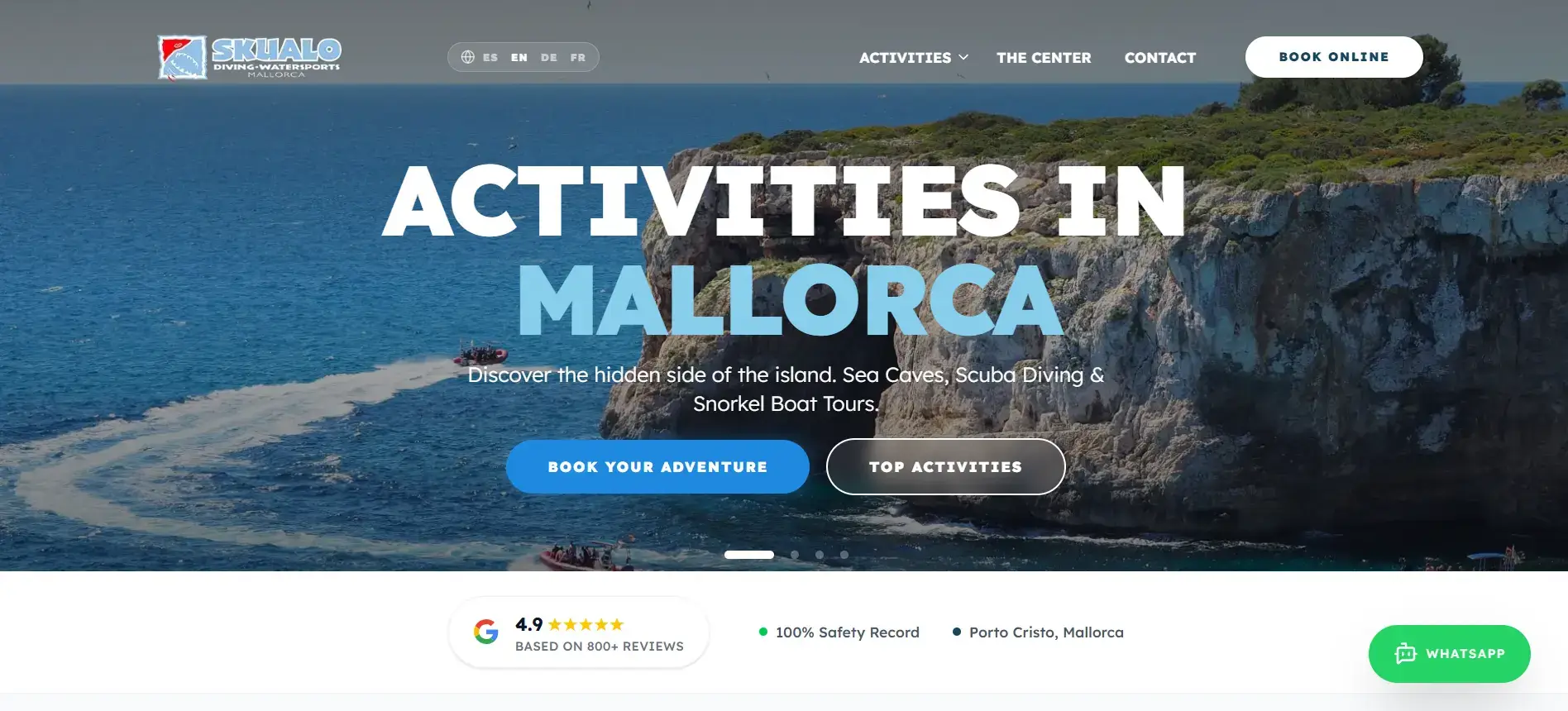This screenshot has width=1568, height=711.
Task: Click the Book Online button
Action: pos(1334,57)
